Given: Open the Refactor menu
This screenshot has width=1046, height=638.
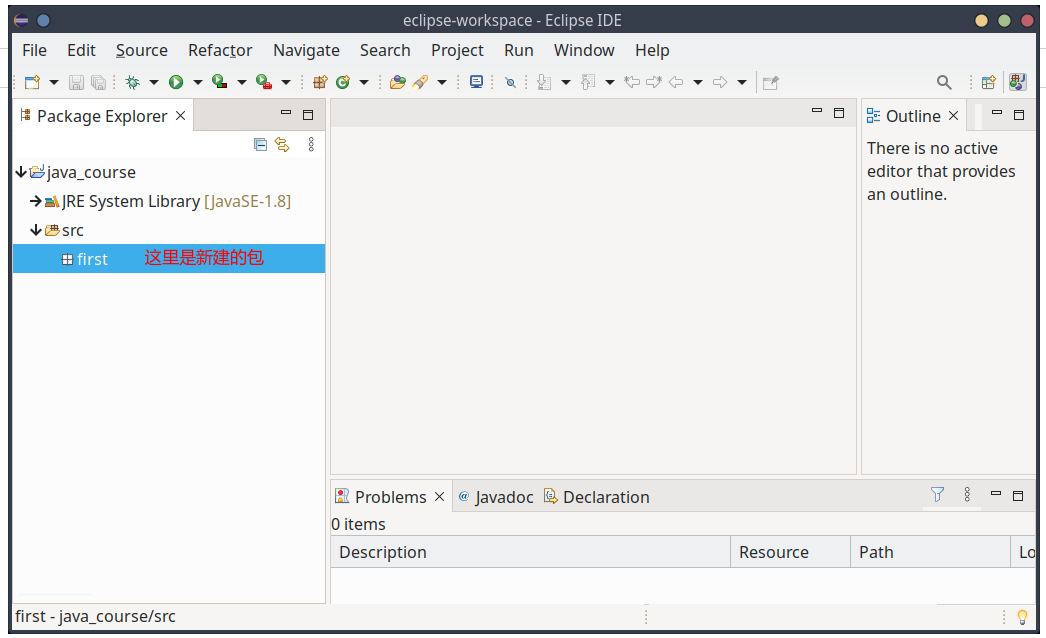Looking at the screenshot, I should click(x=220, y=50).
